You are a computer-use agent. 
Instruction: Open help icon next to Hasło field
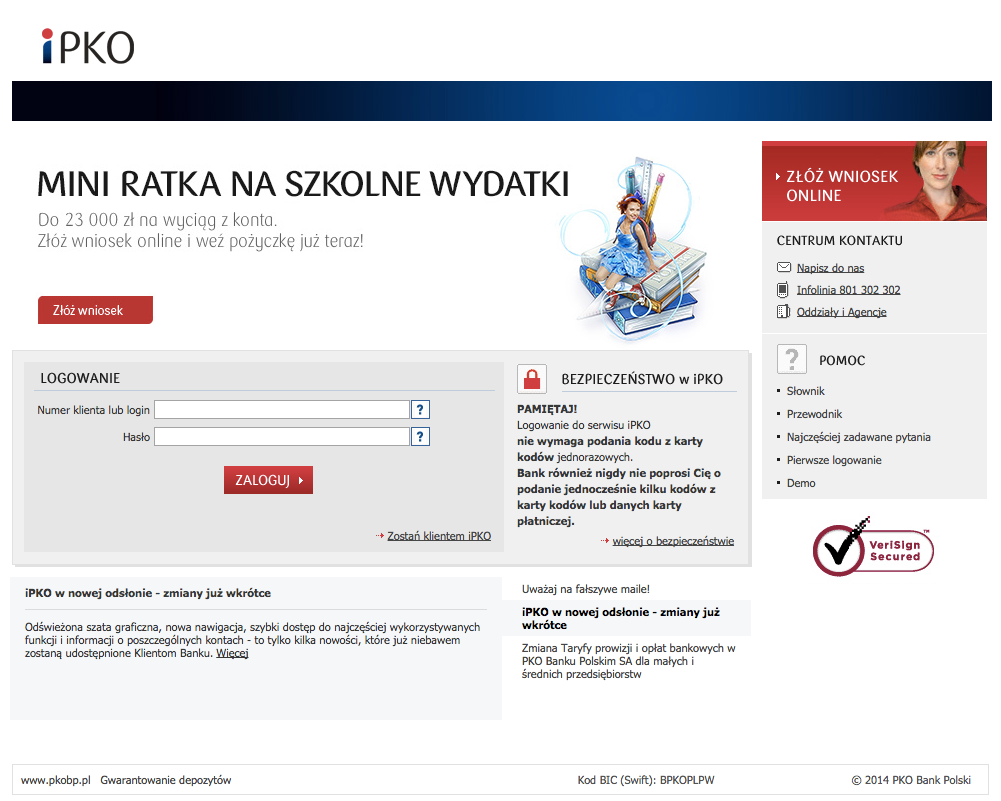click(x=420, y=437)
